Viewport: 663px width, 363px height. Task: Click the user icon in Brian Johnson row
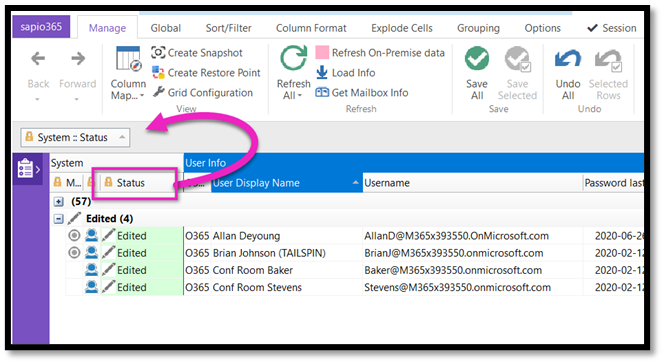click(x=91, y=253)
